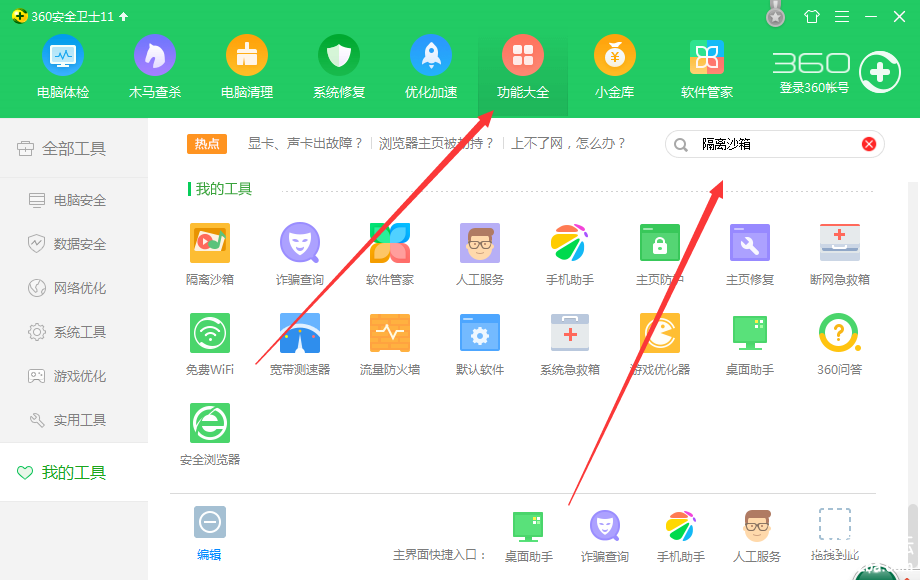Launch the 免费WiFi tool
Viewport: 920px width, 580px height.
tap(210, 344)
